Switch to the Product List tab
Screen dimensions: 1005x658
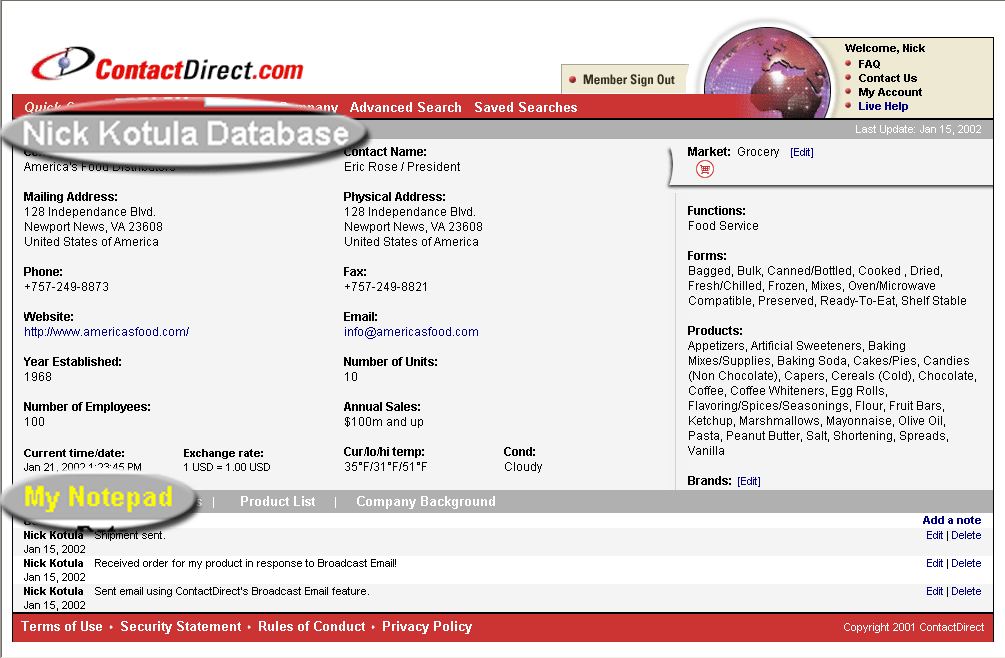click(278, 502)
